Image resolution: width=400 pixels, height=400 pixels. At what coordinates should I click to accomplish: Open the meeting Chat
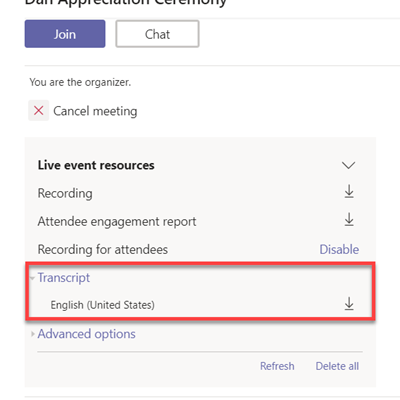(x=157, y=34)
